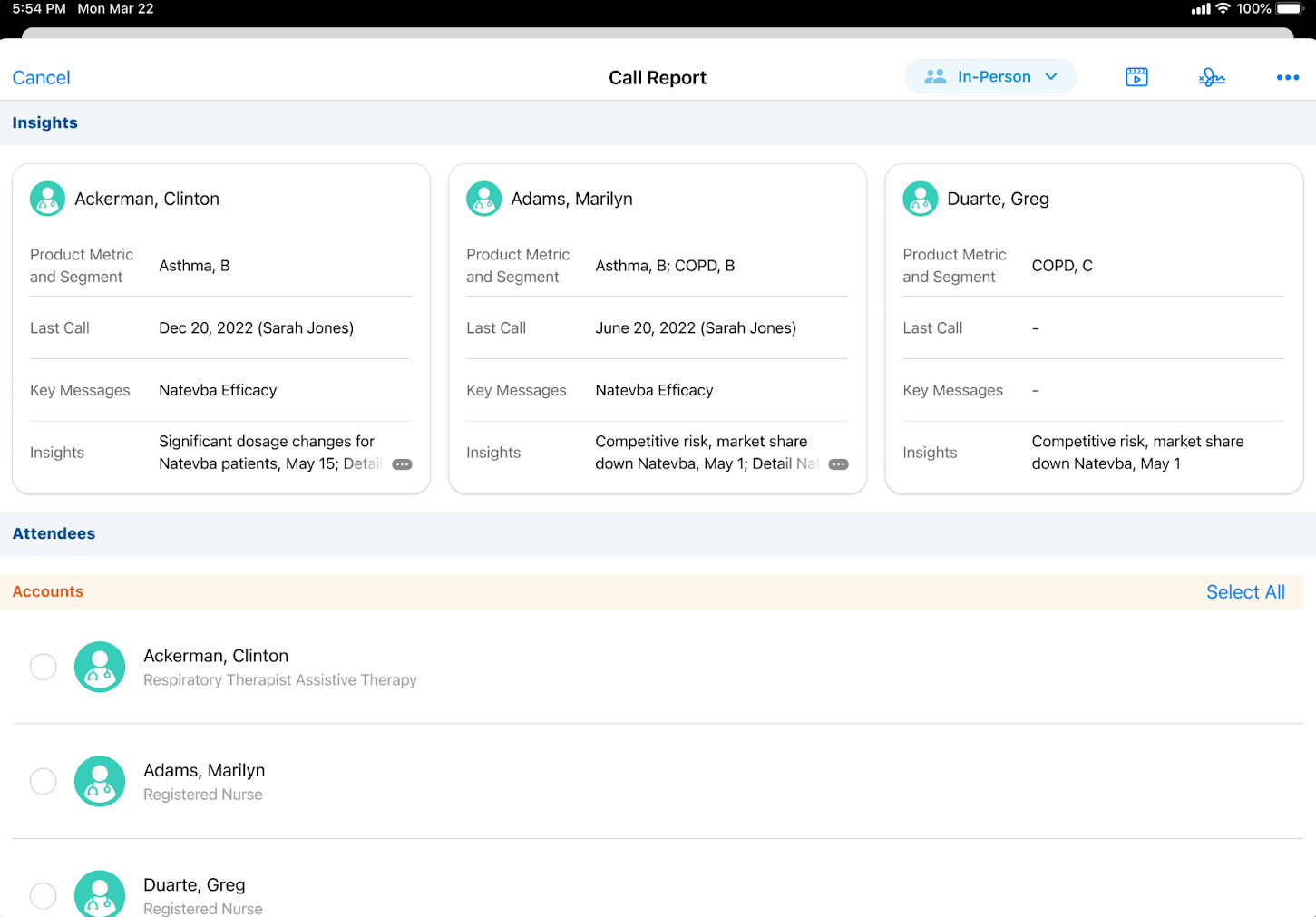
Task: Select the Ackerman, Clinton attendee radio button
Action: coord(44,667)
